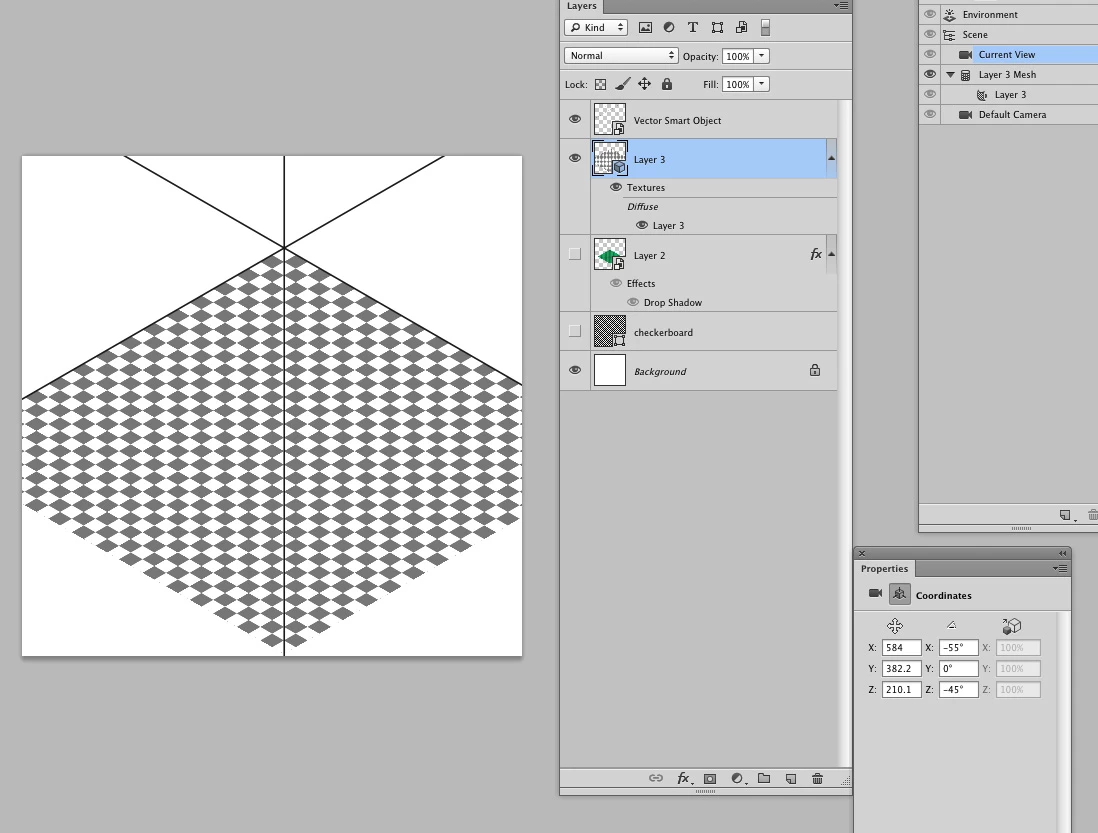Hide Layer 3 in Layers panel

pyautogui.click(x=575, y=158)
